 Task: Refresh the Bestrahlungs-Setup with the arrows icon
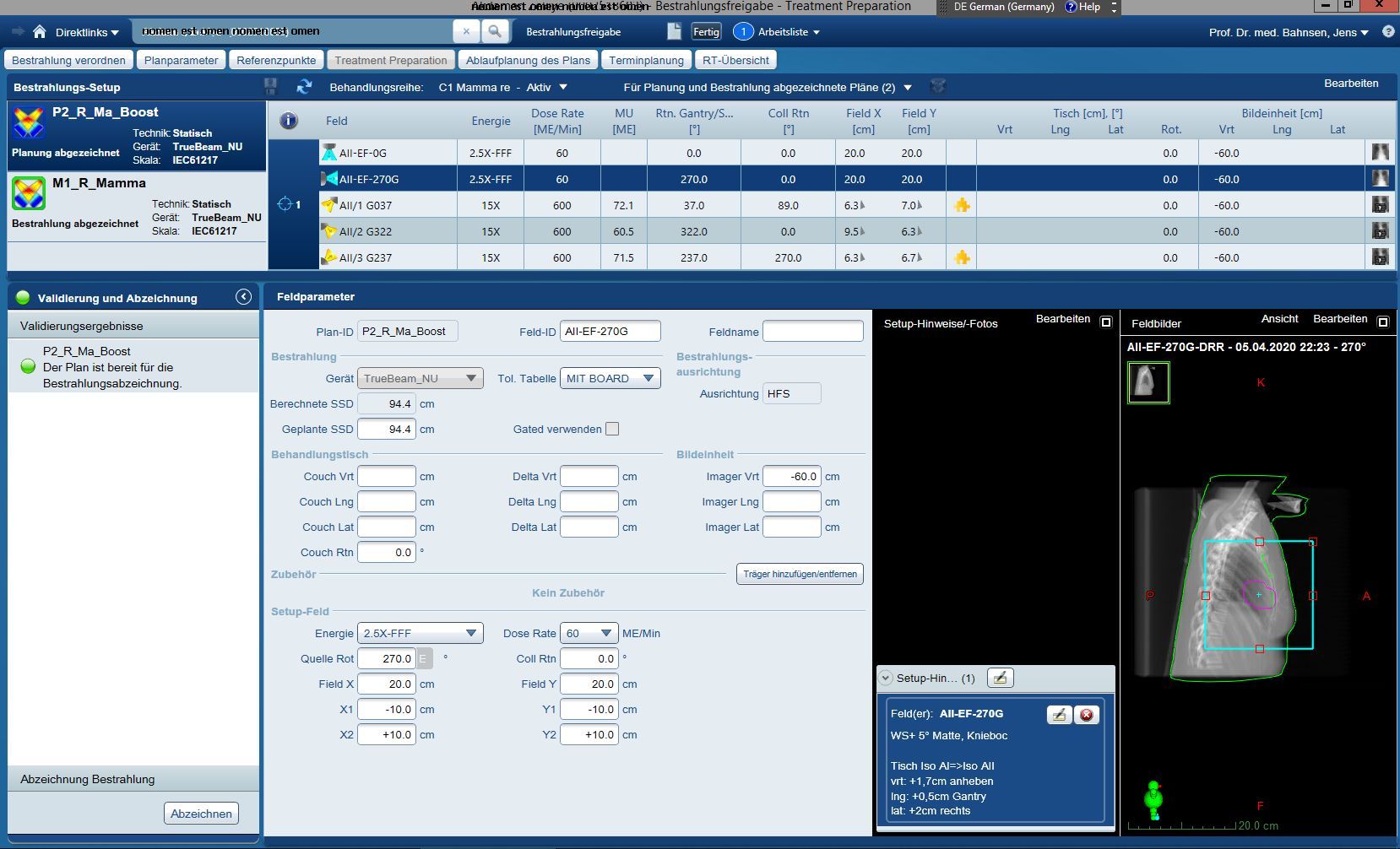304,87
